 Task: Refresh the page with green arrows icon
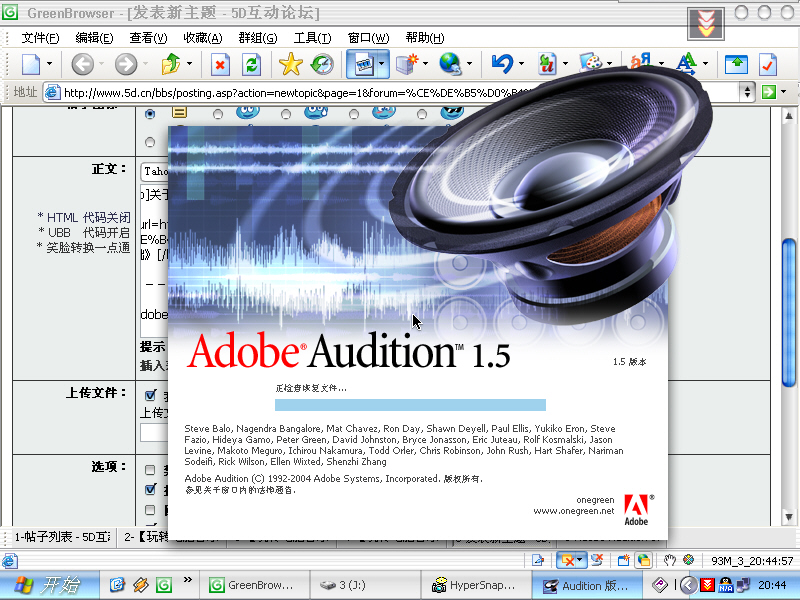pyautogui.click(x=252, y=65)
